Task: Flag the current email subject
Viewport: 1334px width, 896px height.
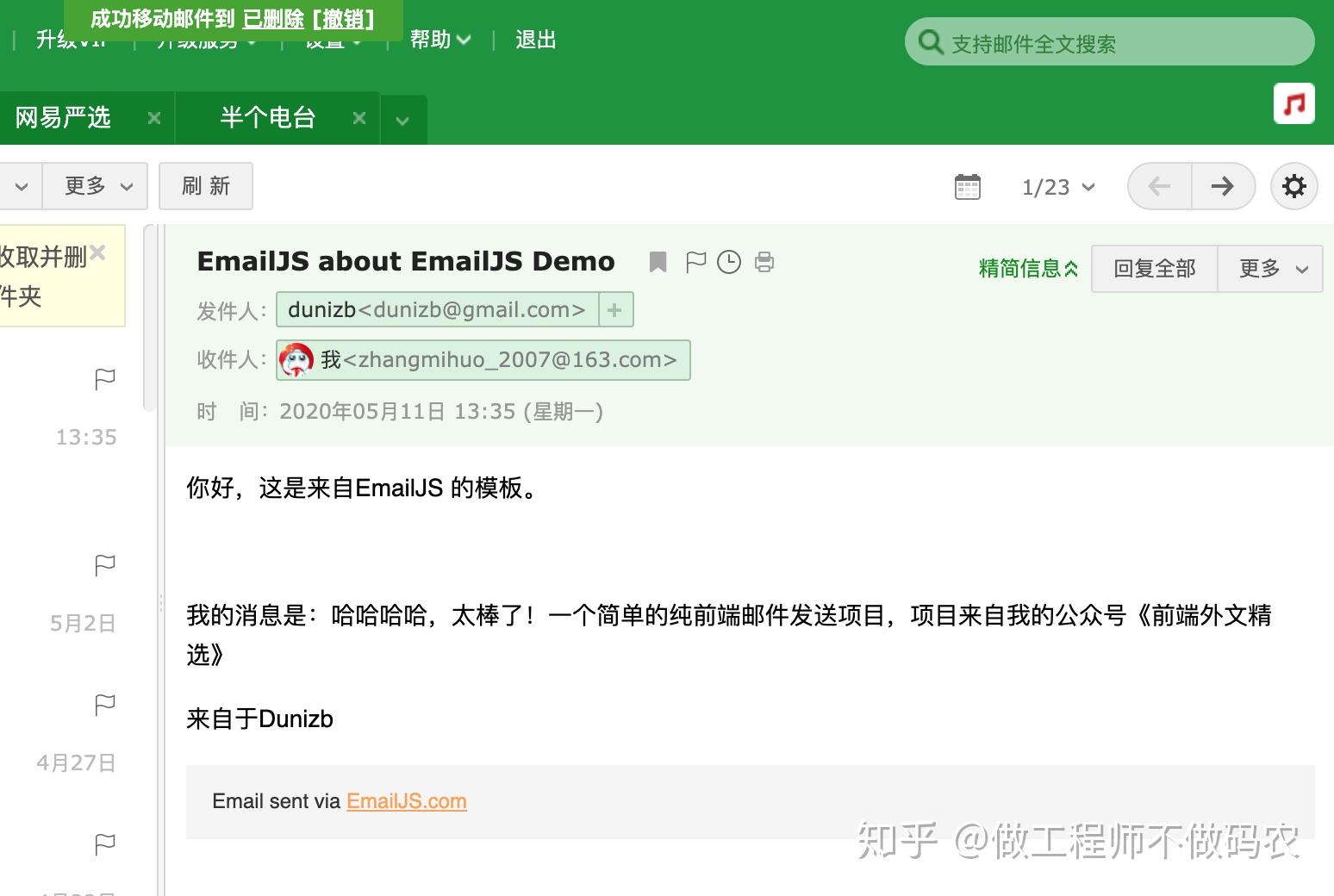Action: (x=696, y=262)
